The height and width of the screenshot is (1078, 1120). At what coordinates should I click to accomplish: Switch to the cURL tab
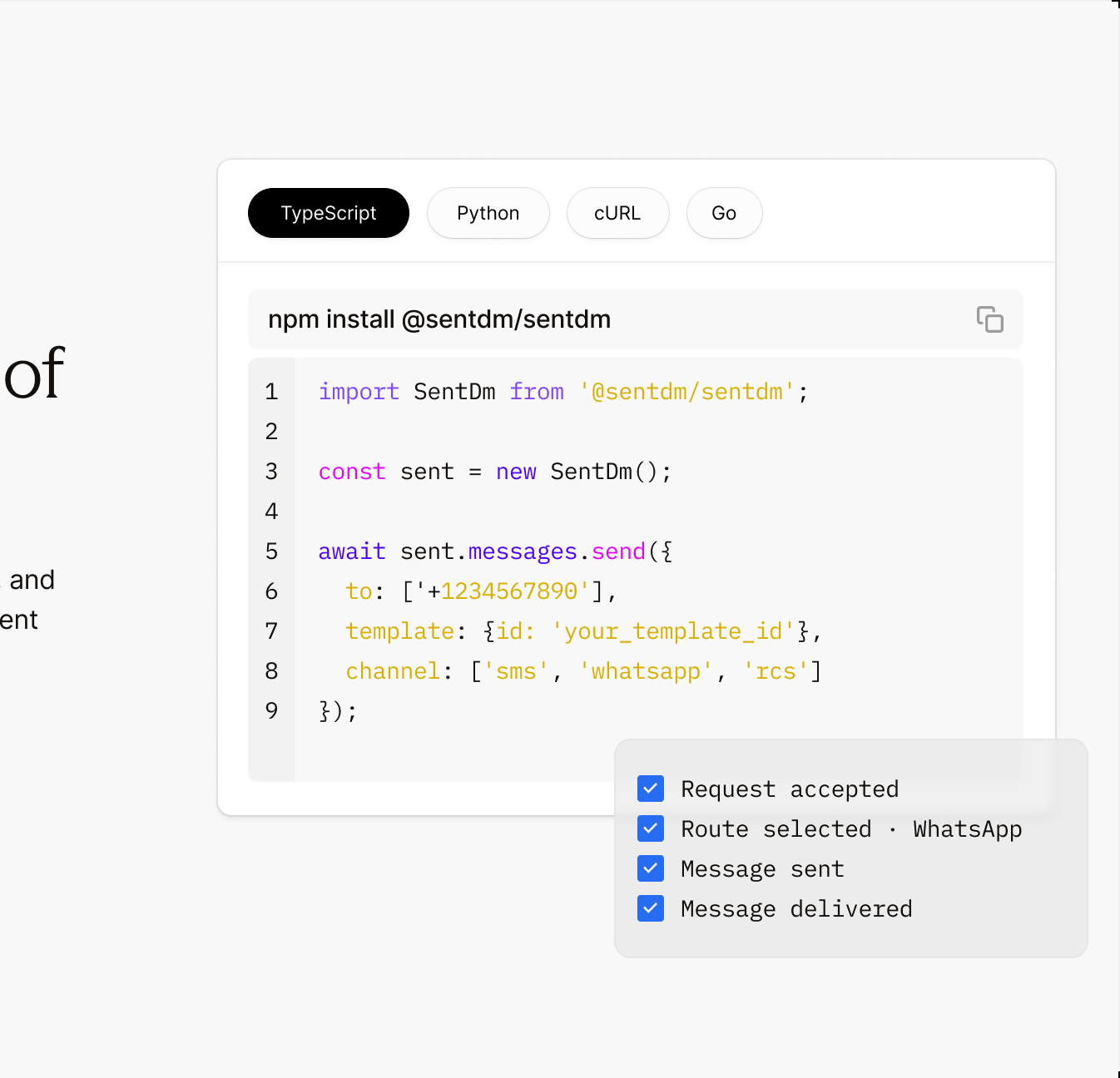617,213
